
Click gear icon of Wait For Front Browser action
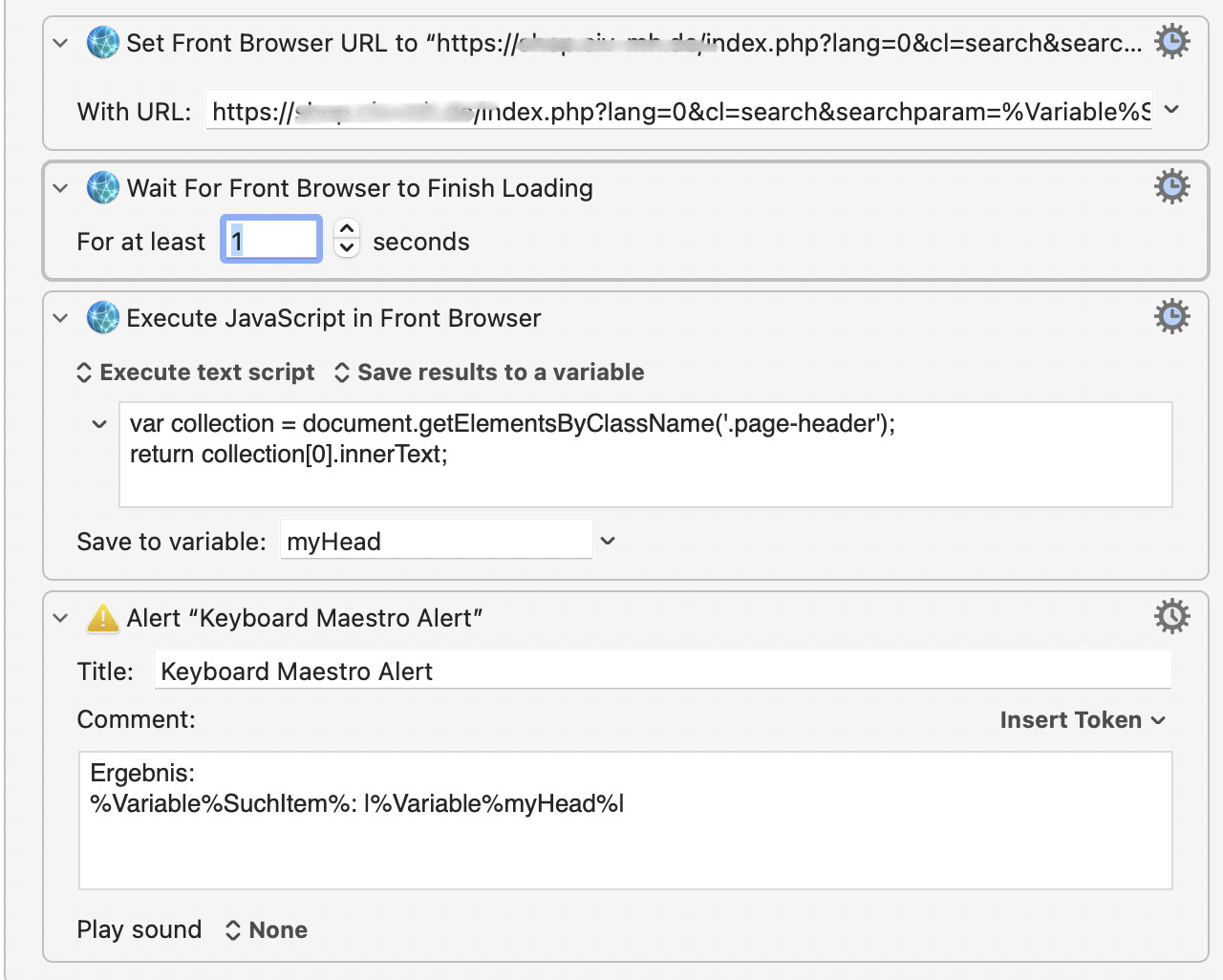1171,186
